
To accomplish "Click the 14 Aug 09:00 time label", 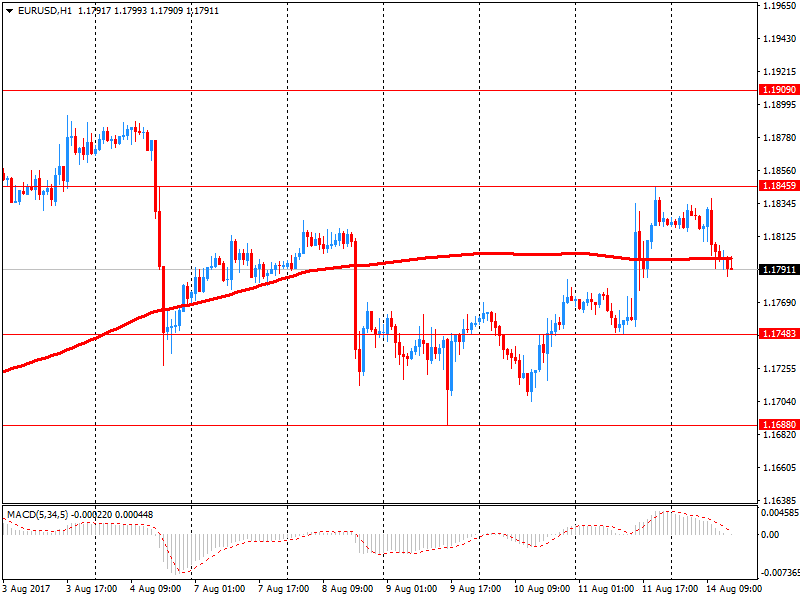I will pyautogui.click(x=734, y=589).
